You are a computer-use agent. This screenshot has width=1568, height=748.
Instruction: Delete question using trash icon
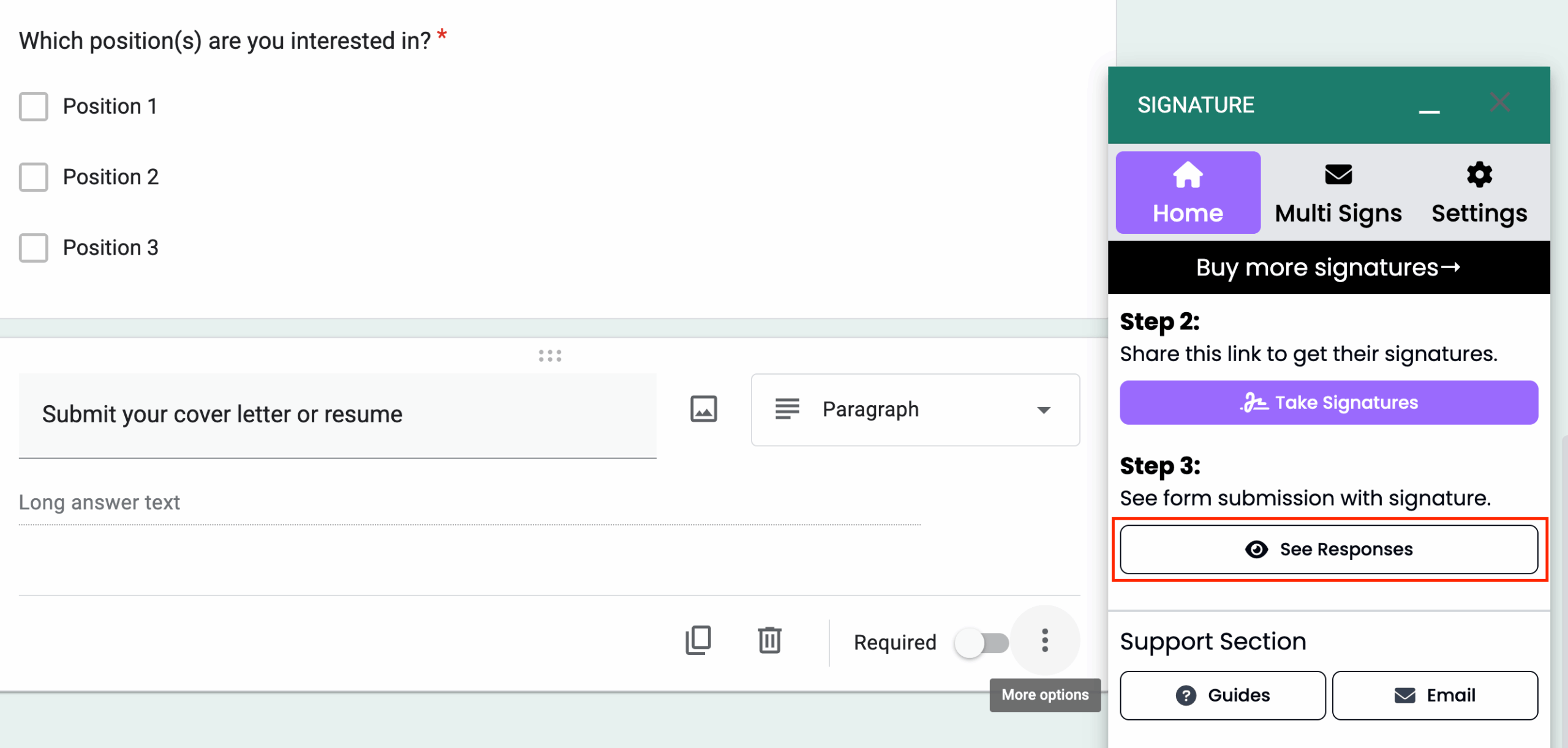pyautogui.click(x=769, y=641)
